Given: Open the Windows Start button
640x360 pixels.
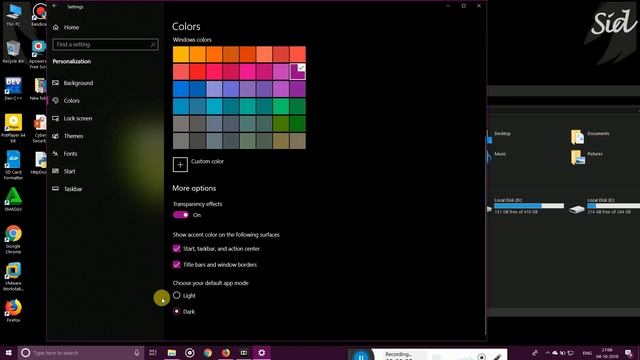Looking at the screenshot, I should 8,353.
